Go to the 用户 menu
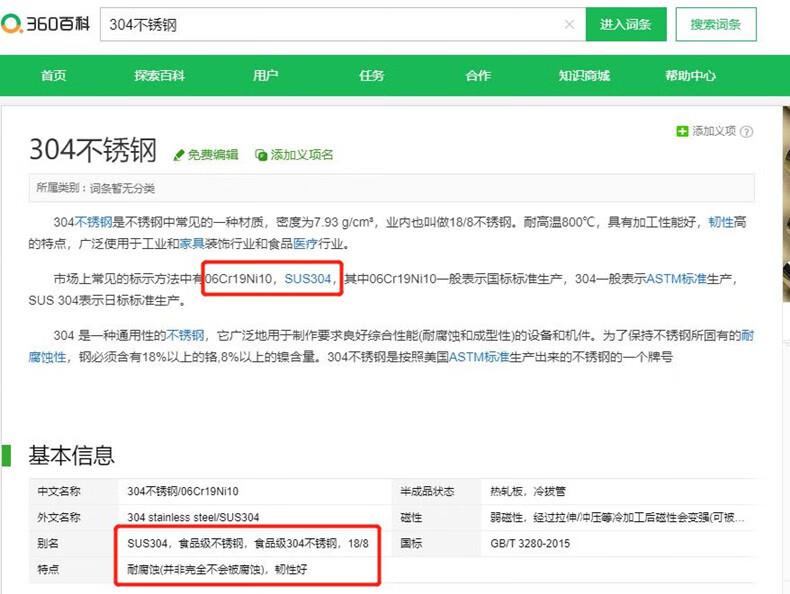790x594 pixels. [x=266, y=76]
